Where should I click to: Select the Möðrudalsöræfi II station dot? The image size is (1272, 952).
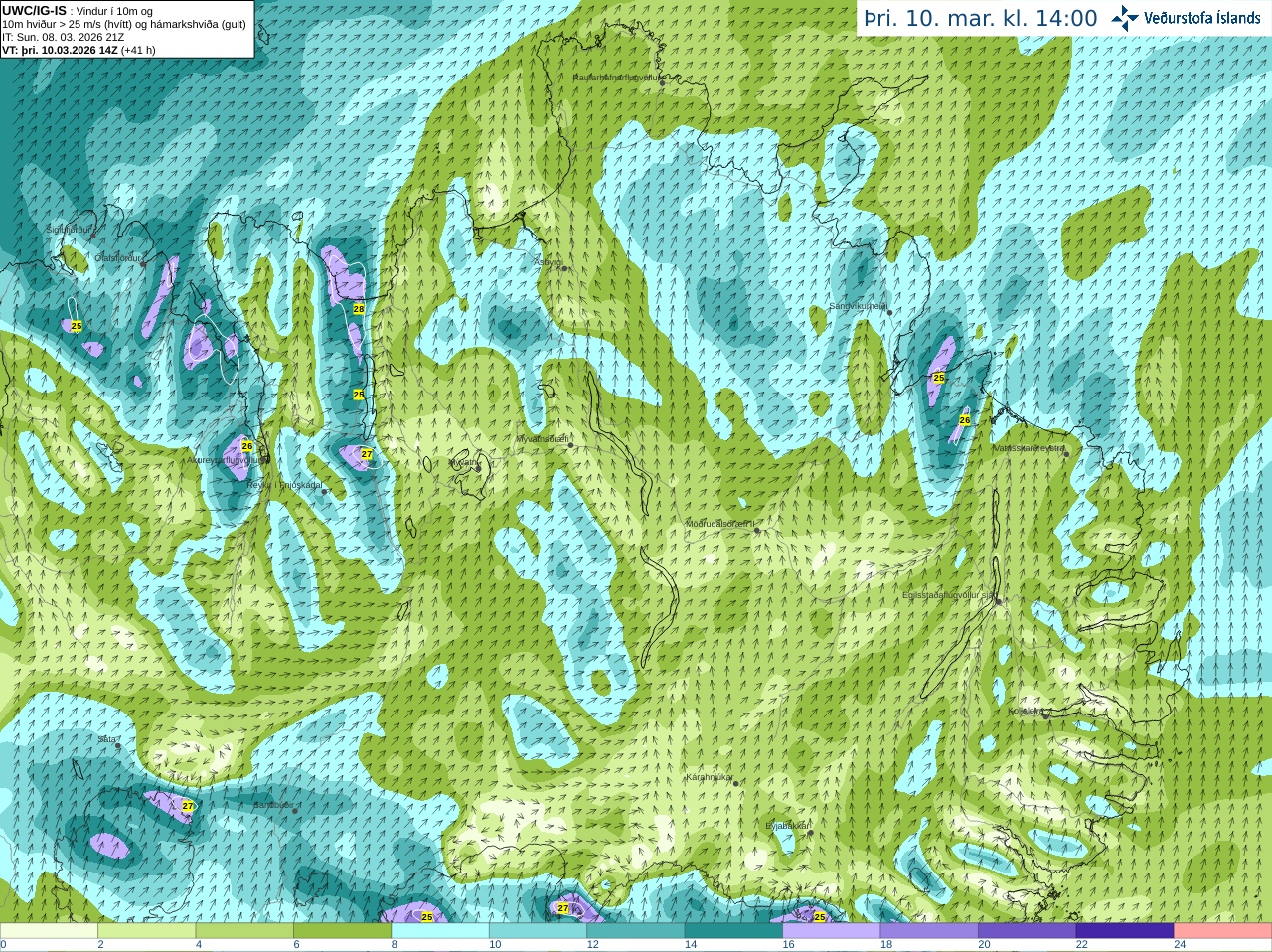(757, 530)
